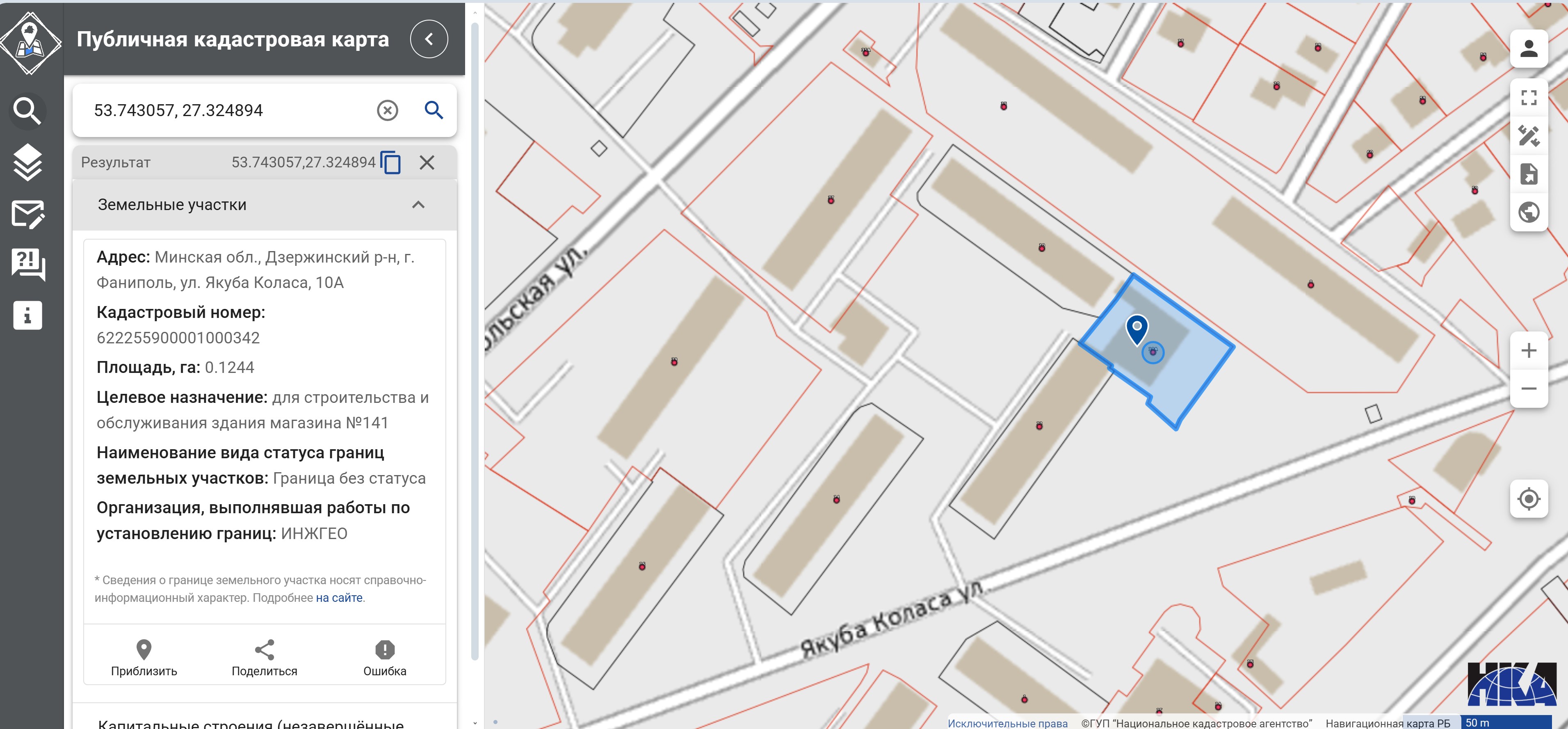Activate the measure and draw tool

tap(1528, 135)
